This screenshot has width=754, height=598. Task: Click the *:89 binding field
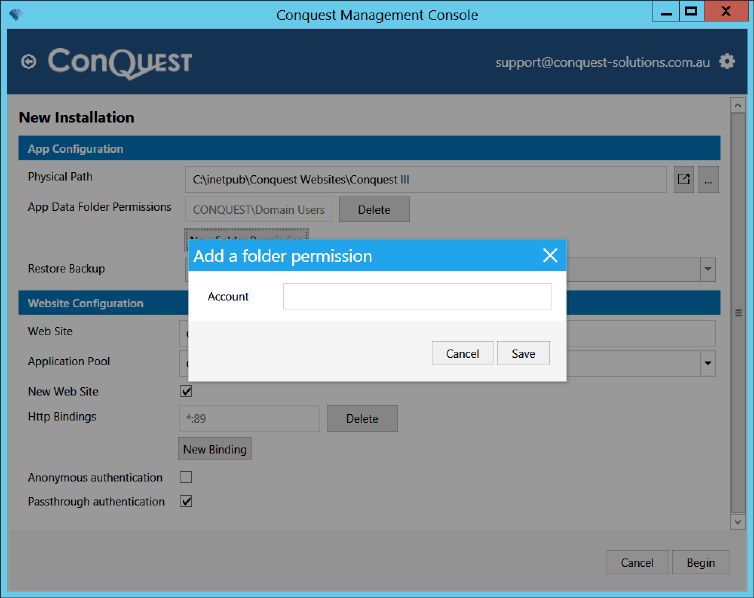tap(249, 418)
